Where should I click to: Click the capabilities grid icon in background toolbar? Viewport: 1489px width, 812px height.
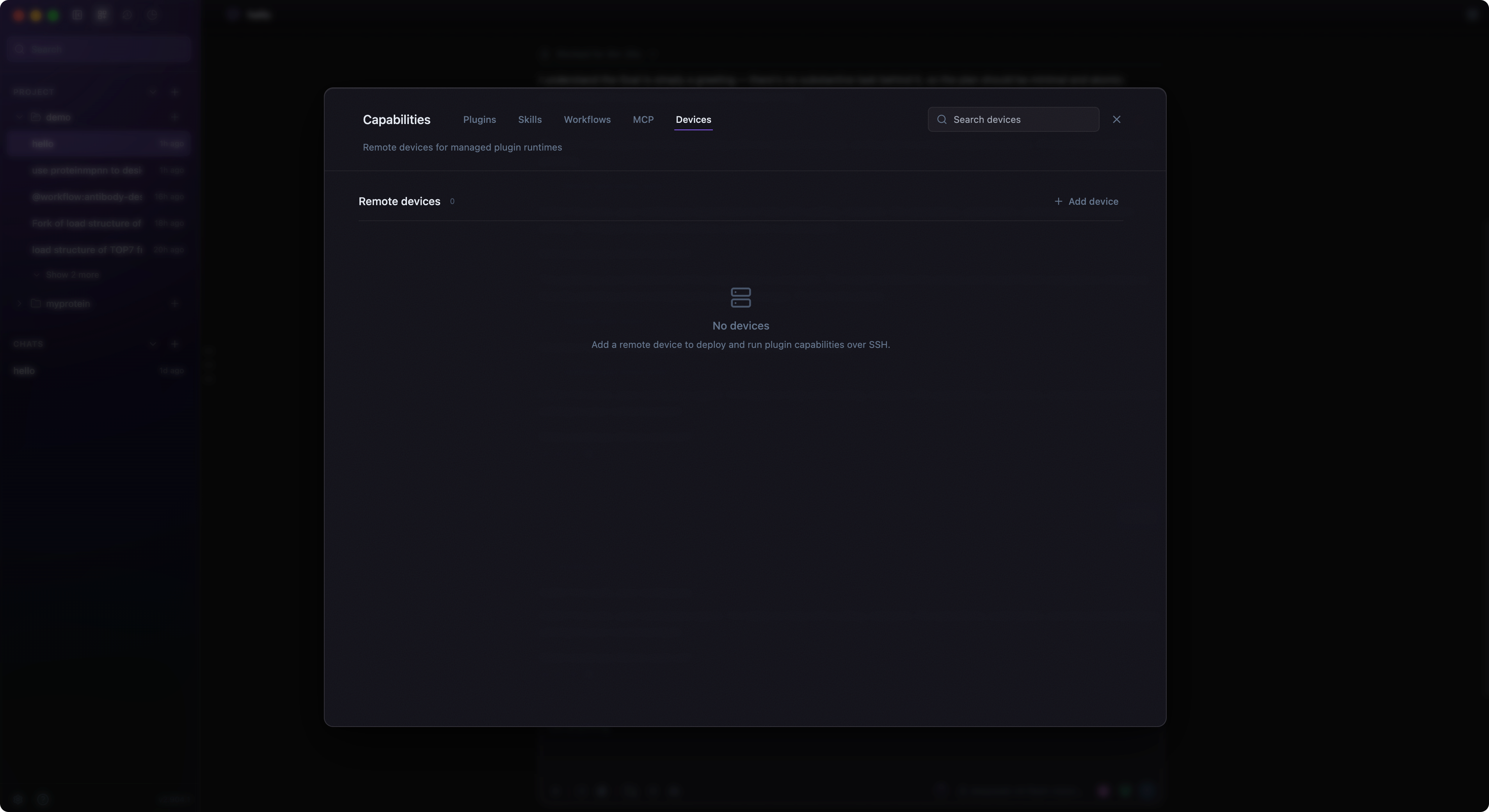[102, 15]
